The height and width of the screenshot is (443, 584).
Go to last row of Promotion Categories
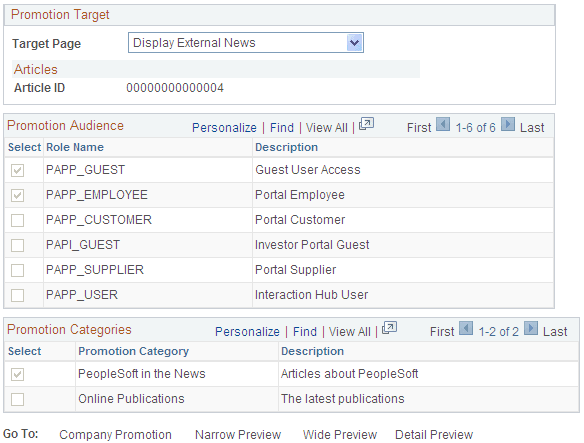[x=555, y=332]
